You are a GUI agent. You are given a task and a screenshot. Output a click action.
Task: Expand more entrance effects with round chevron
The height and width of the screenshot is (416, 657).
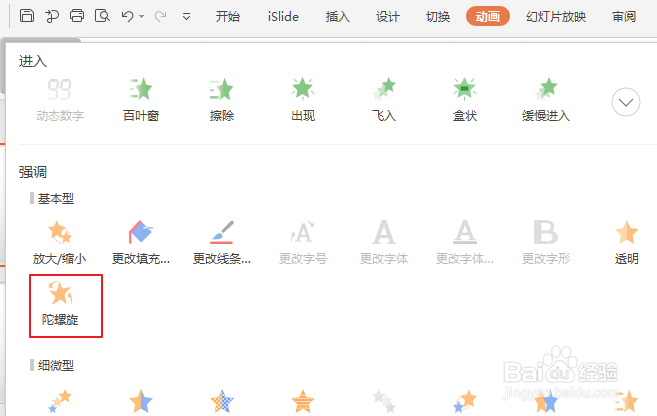pyautogui.click(x=626, y=102)
